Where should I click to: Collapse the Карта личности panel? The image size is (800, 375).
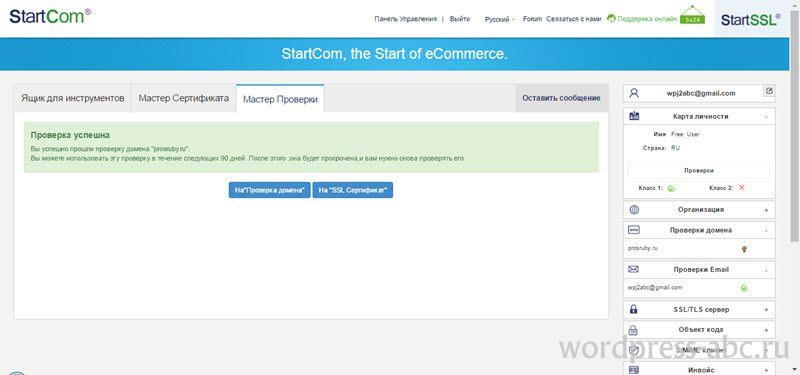(x=766, y=117)
